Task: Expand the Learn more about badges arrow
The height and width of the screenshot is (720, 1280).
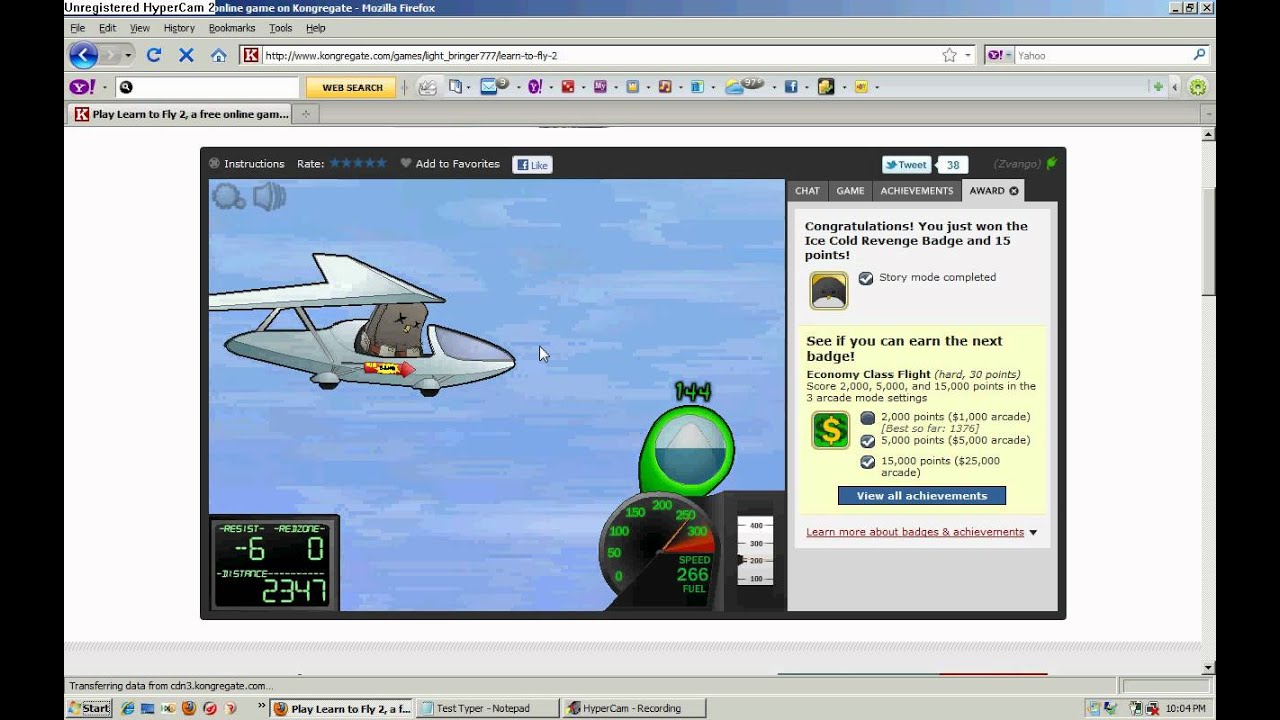Action: coord(1033,533)
